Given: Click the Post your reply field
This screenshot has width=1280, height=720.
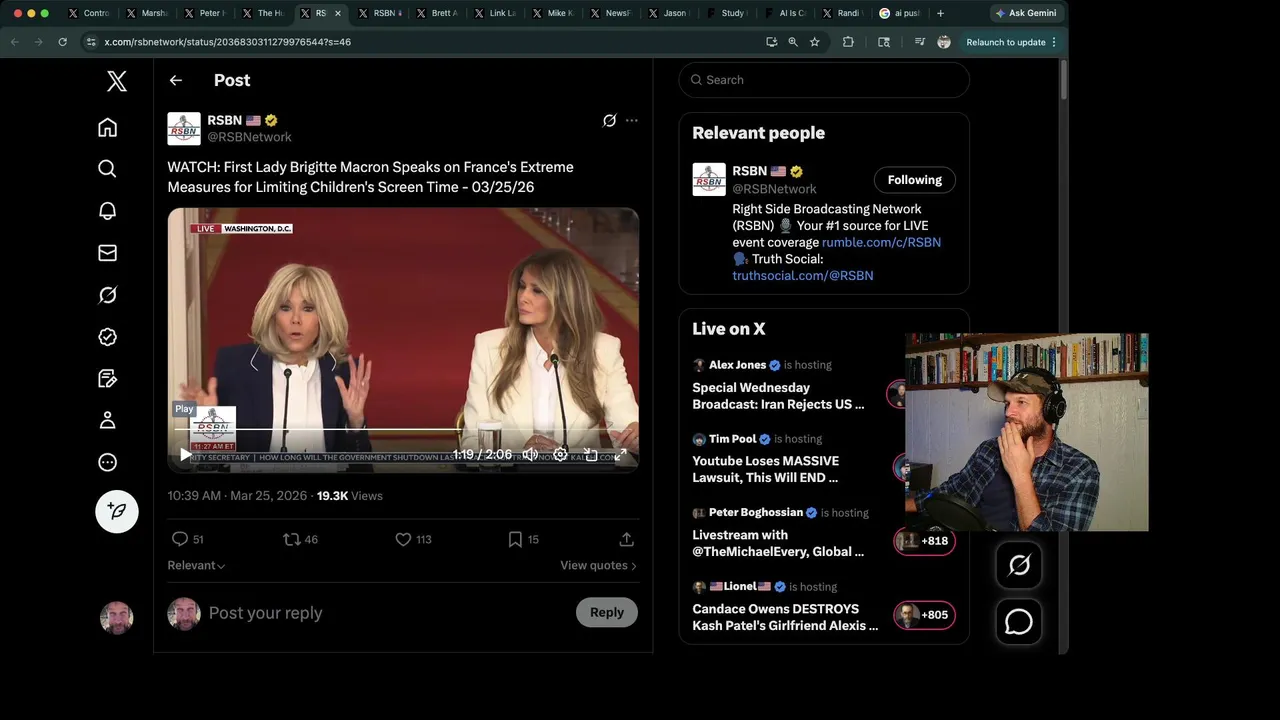Looking at the screenshot, I should pyautogui.click(x=387, y=613).
